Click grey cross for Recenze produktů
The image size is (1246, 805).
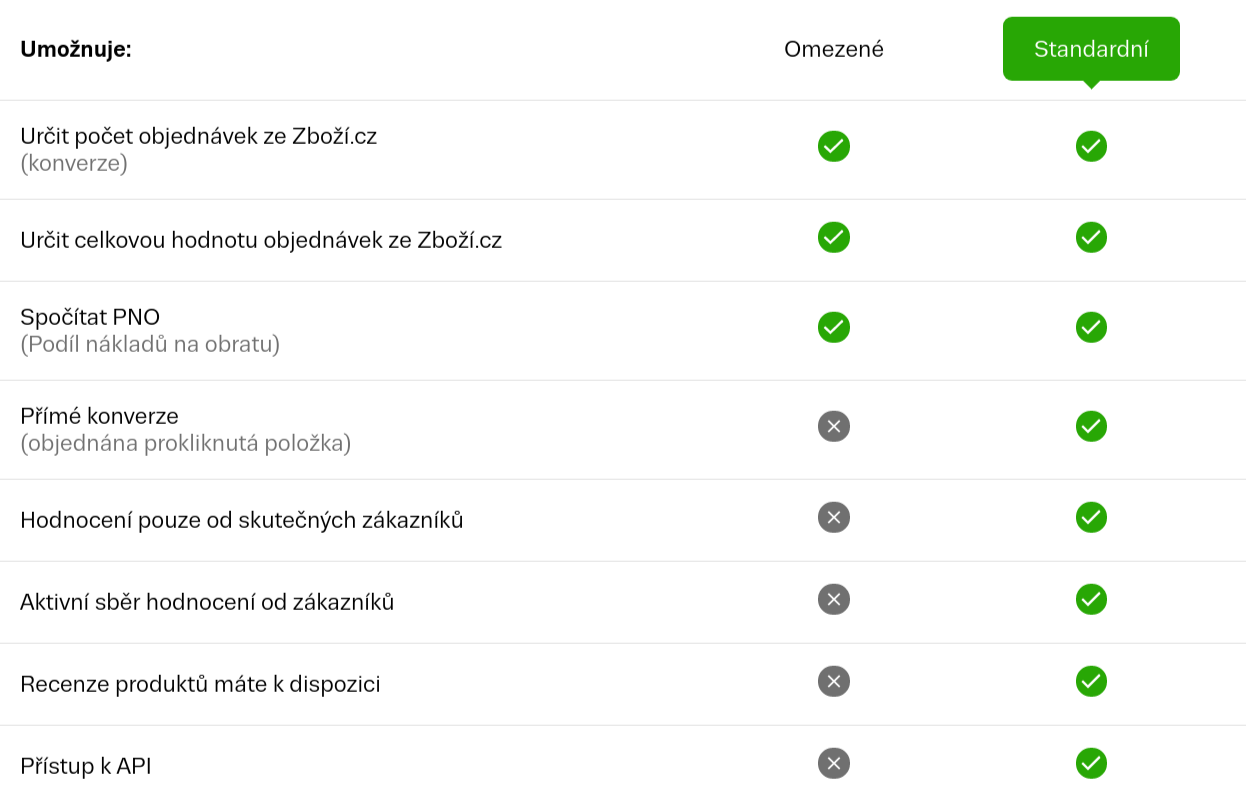[834, 681]
